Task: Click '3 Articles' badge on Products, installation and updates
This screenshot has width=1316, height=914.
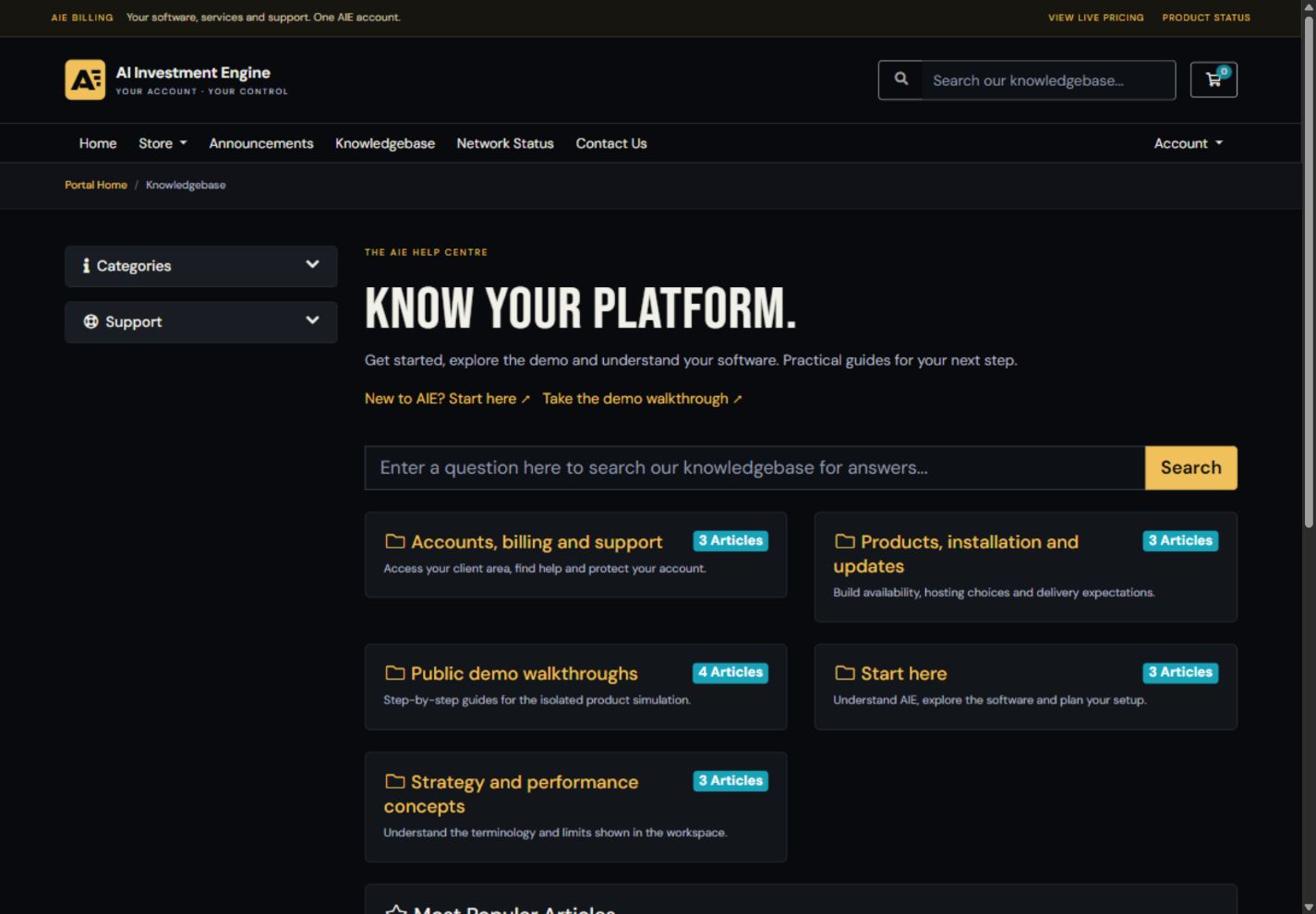Action: point(1180,540)
